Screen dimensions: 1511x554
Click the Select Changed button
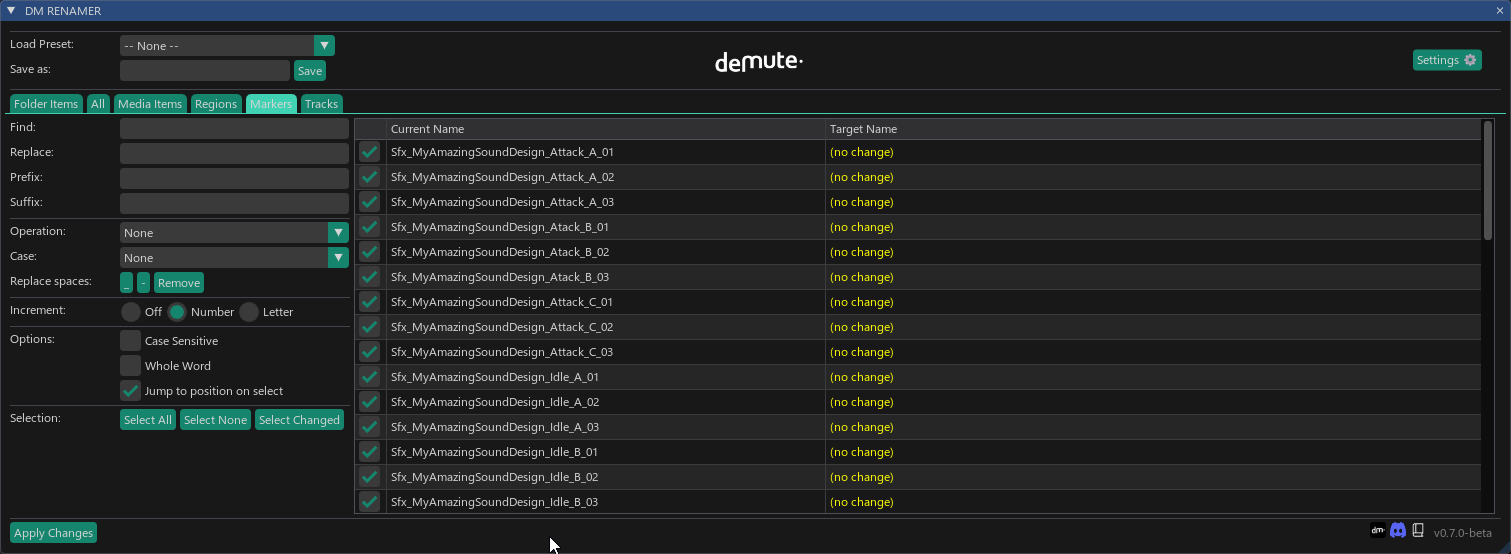tap(300, 420)
